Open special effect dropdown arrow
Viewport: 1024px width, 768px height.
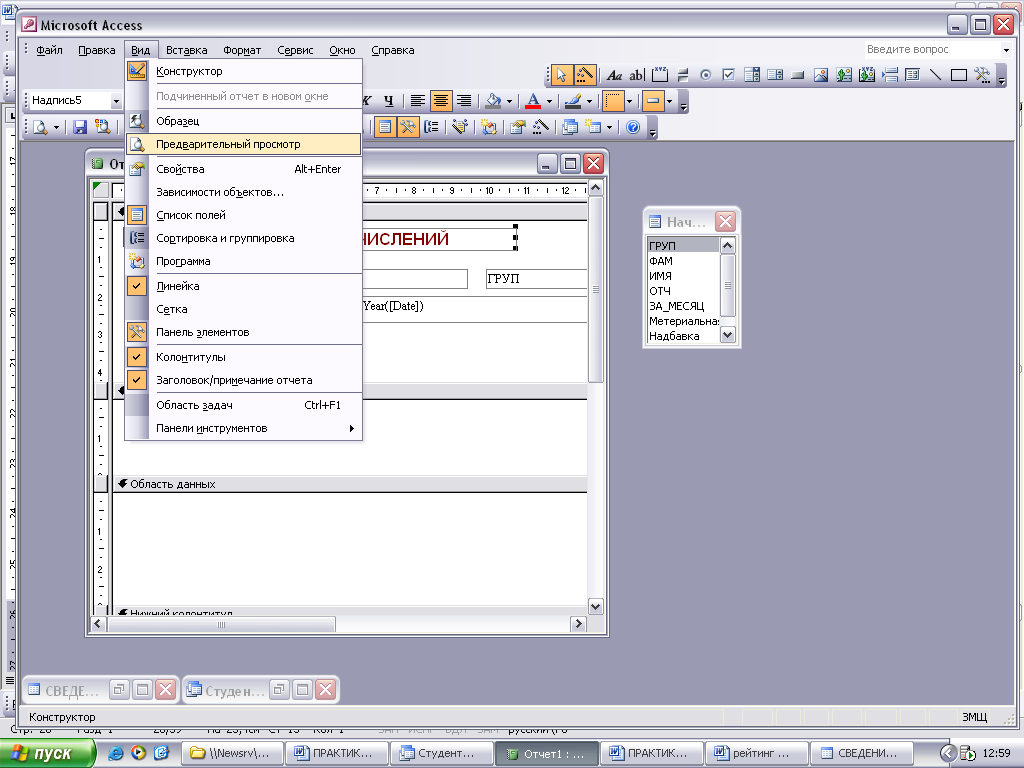click(x=669, y=101)
